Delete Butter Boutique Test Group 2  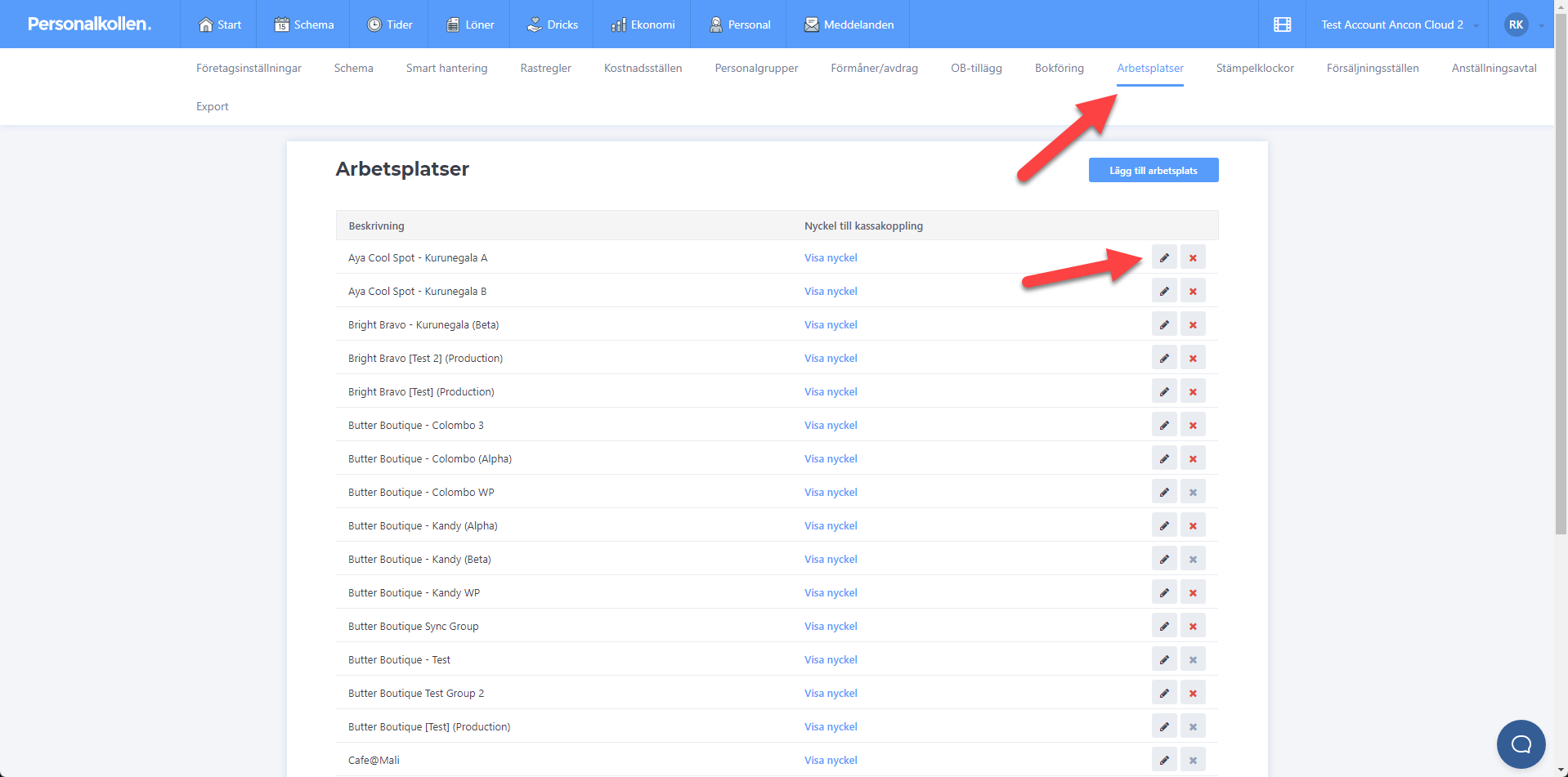pyautogui.click(x=1193, y=693)
